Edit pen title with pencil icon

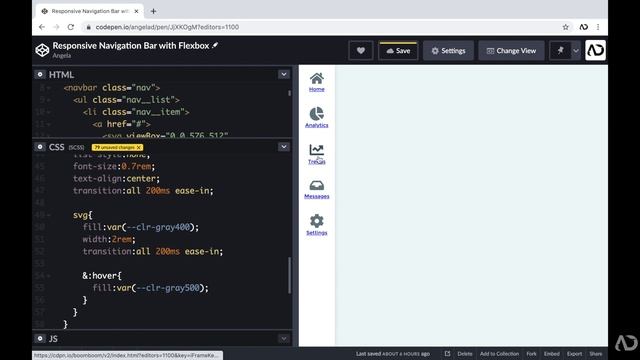(x=215, y=45)
